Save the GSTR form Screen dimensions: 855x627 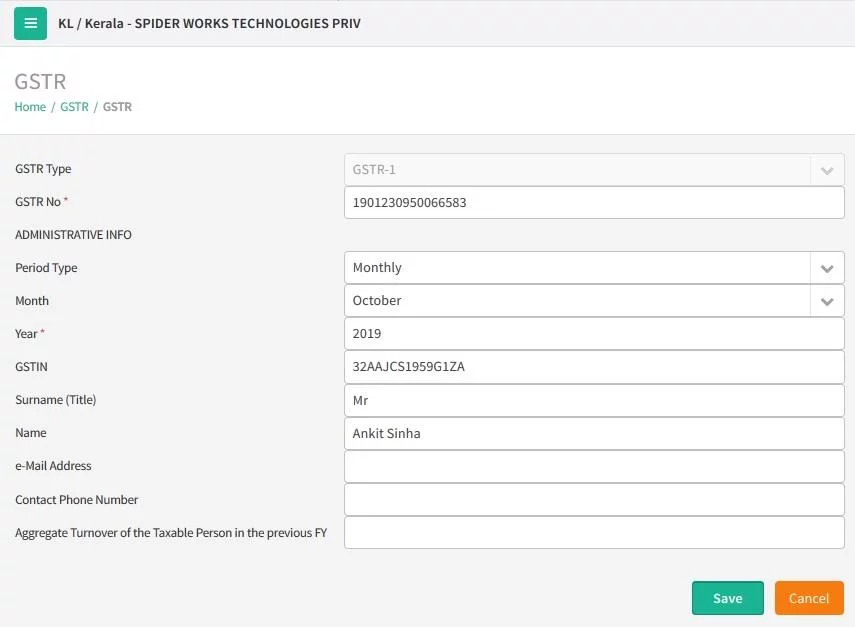click(x=727, y=598)
